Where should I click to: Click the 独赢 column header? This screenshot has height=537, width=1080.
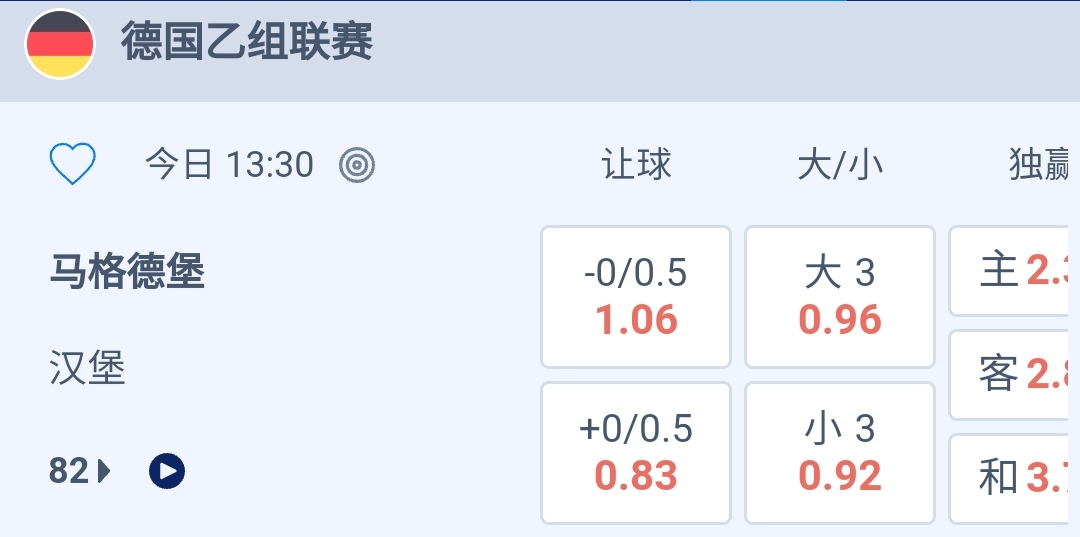coord(1040,165)
